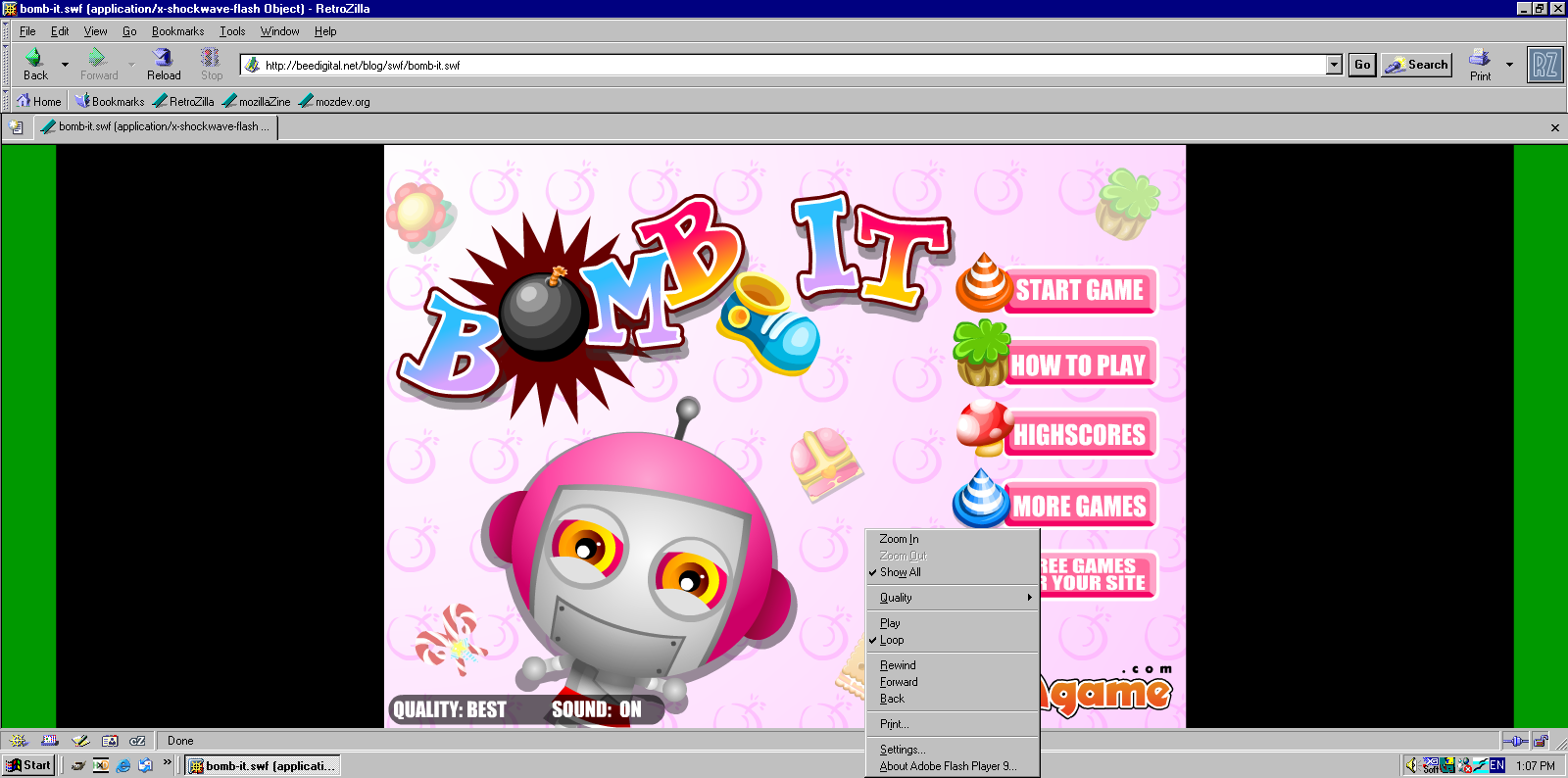Click the address bar URL field
This screenshot has width=1568, height=778.
784,66
